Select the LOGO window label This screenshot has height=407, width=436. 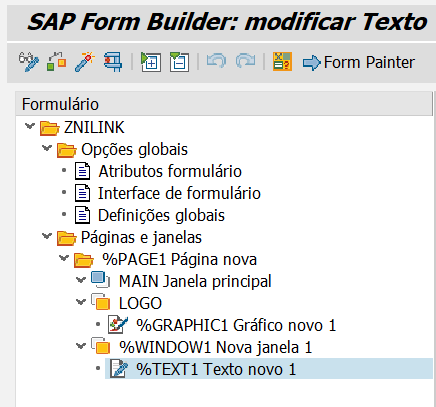coord(140,303)
